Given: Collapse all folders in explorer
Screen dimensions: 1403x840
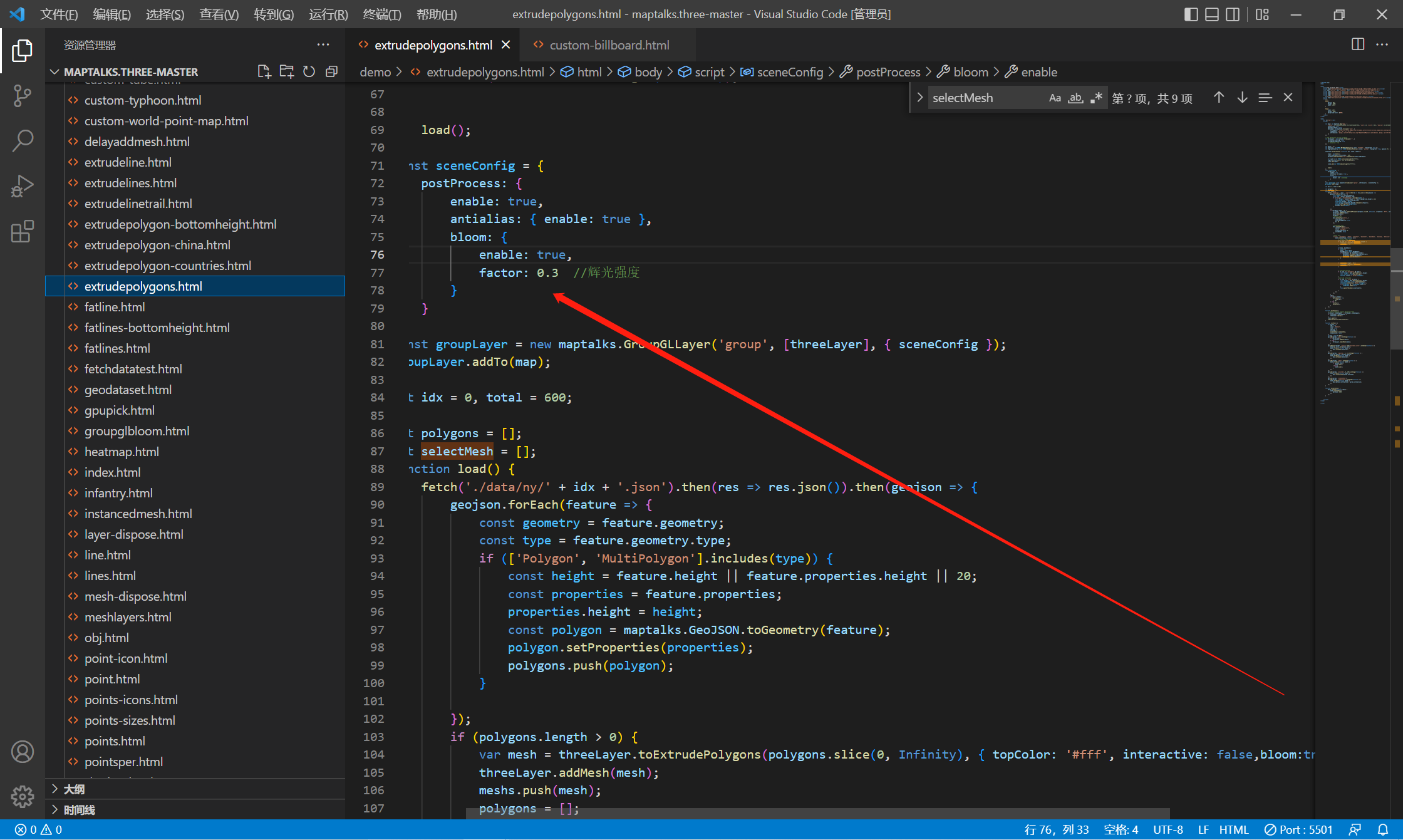Looking at the screenshot, I should 331,71.
